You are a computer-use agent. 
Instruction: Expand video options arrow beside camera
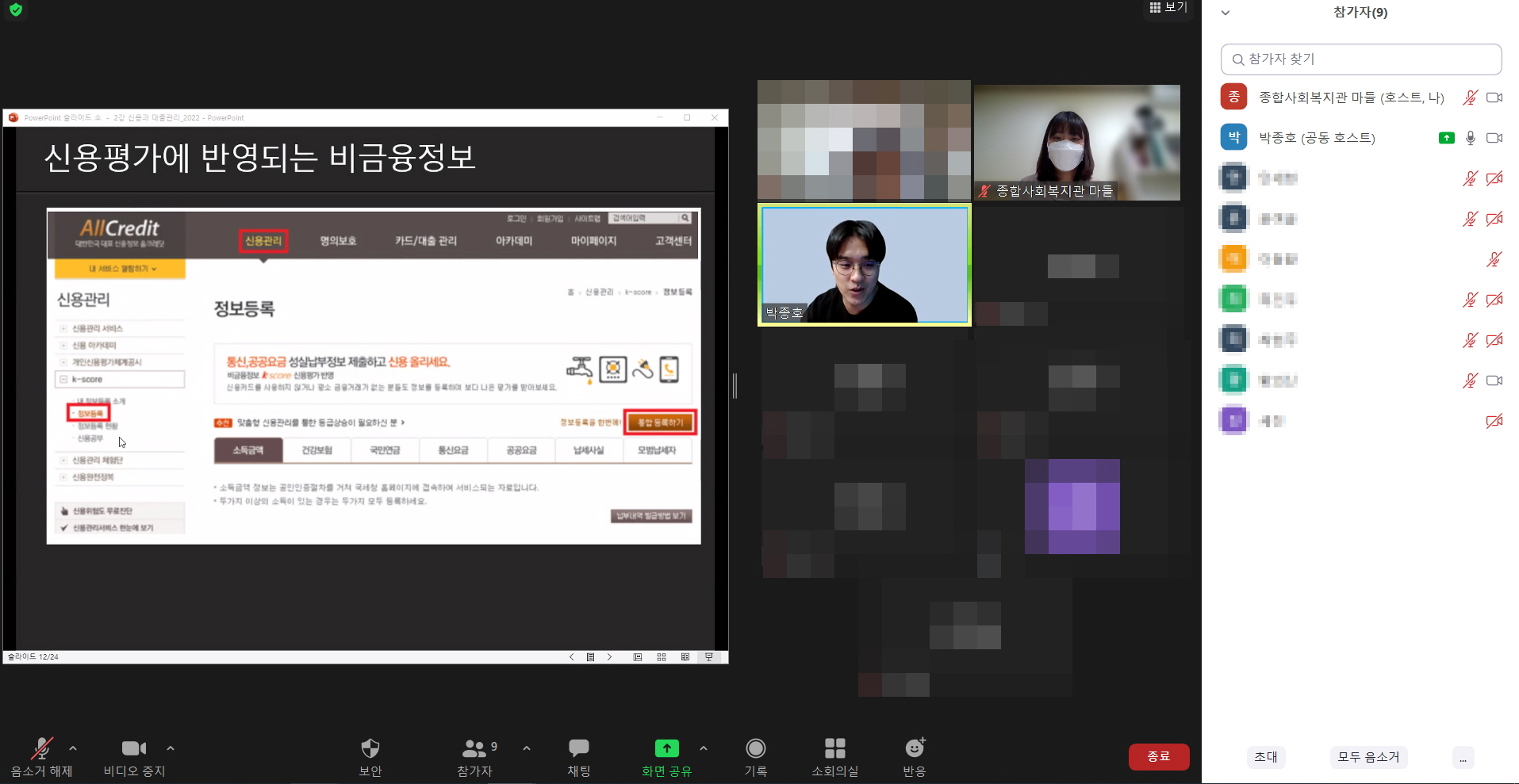click(x=171, y=748)
